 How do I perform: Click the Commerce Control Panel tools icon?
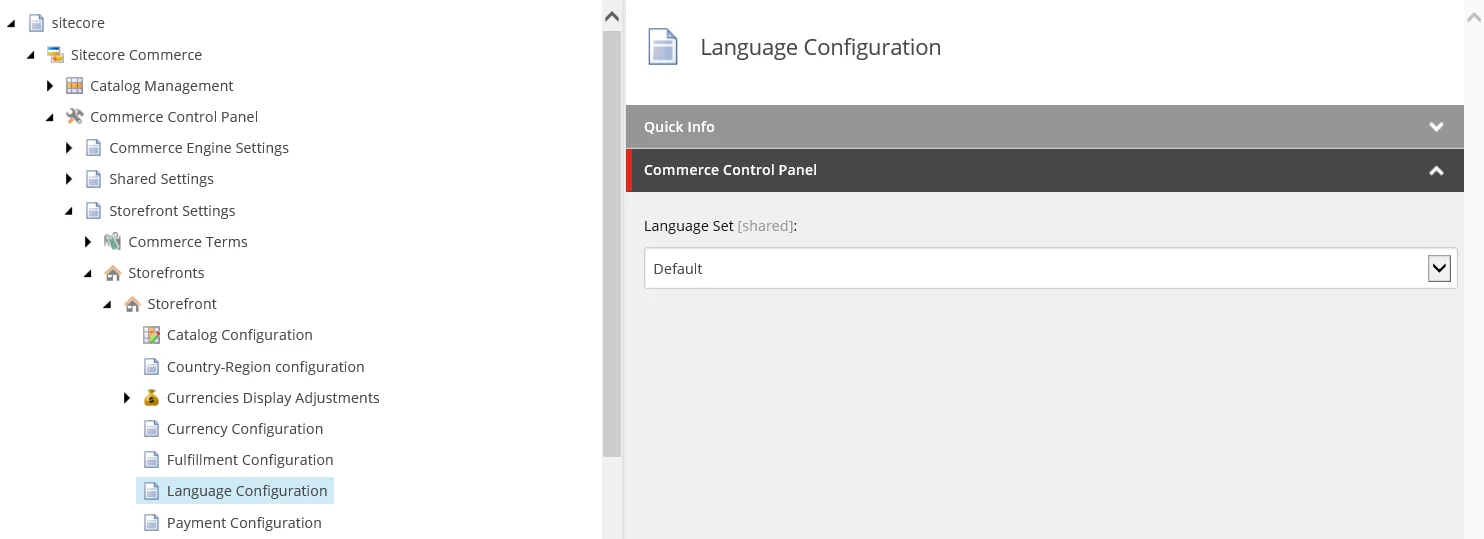pyautogui.click(x=74, y=116)
